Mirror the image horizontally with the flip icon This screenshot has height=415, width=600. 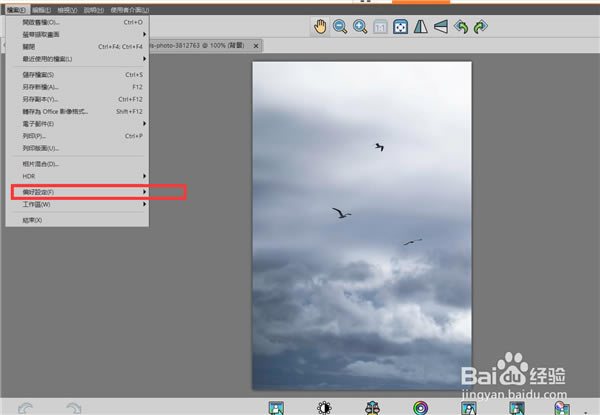pyautogui.click(x=421, y=27)
